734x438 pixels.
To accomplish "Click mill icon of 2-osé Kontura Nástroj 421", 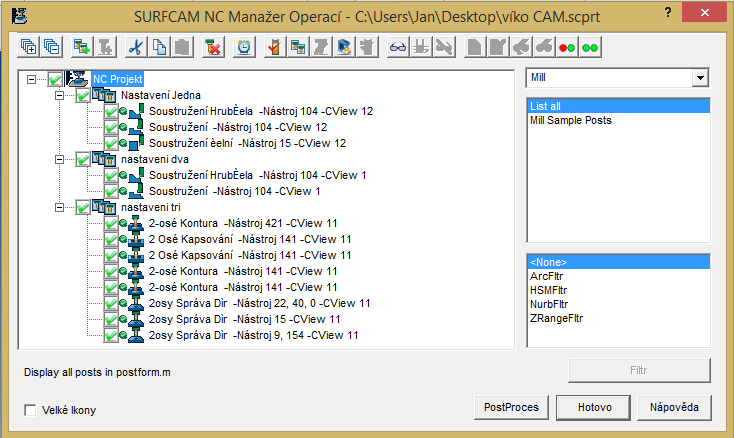I will 136,223.
